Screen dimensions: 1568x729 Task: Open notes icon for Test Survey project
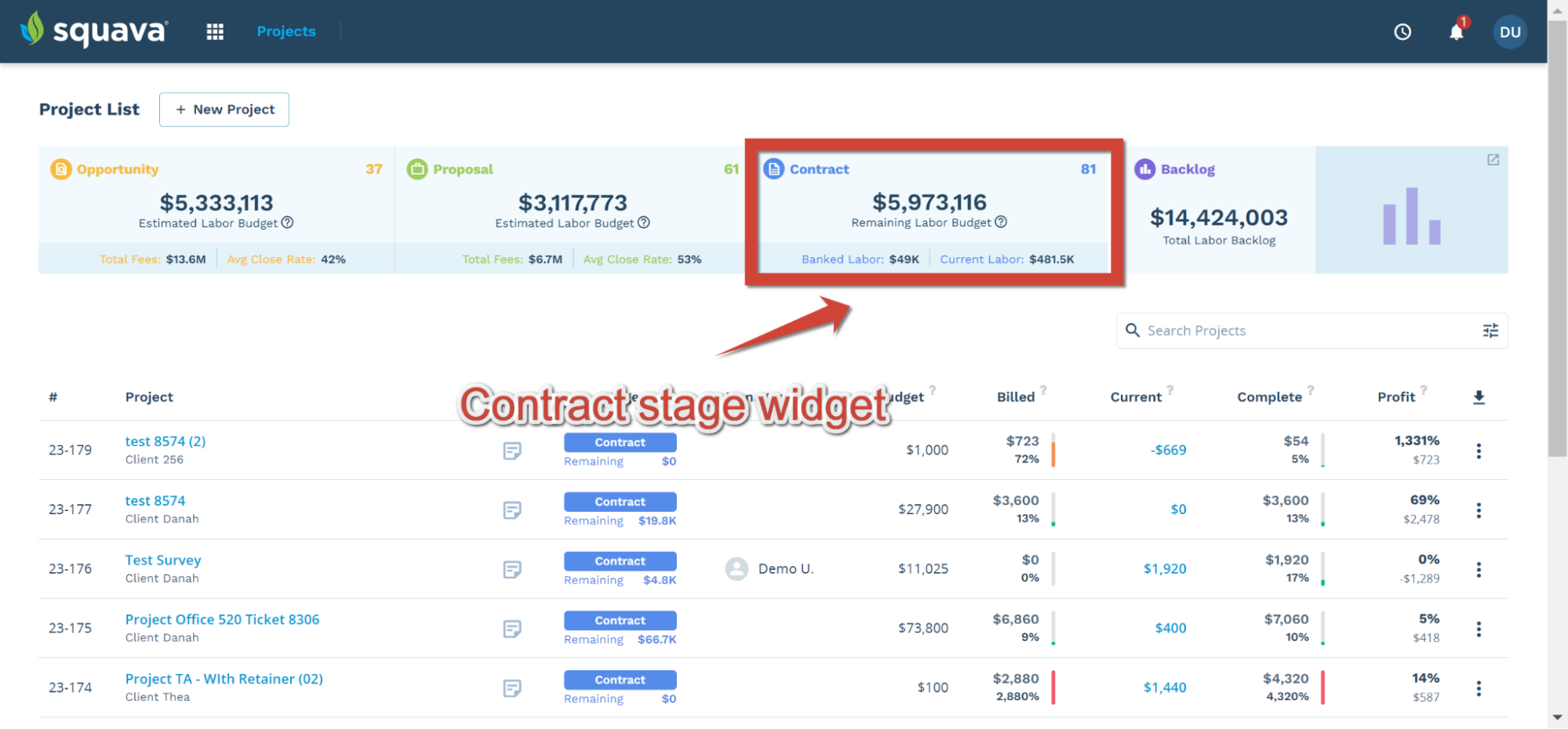(512, 569)
